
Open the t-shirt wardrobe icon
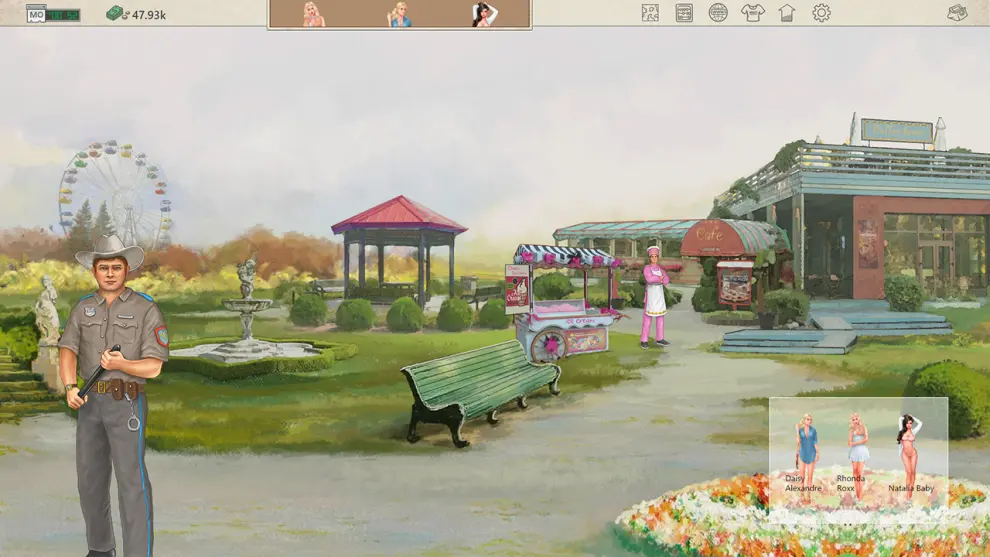(x=752, y=13)
